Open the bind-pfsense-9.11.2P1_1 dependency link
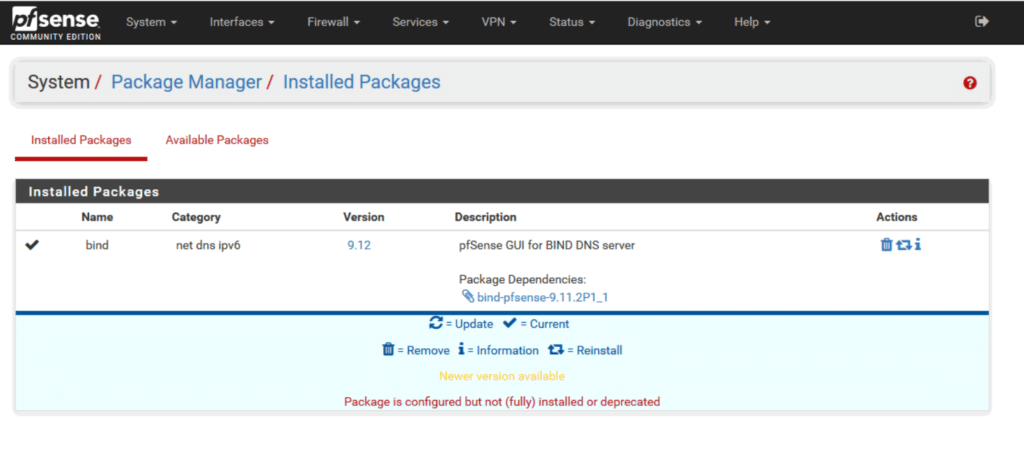Screen dimensions: 1024x463 pyautogui.click(x=543, y=297)
